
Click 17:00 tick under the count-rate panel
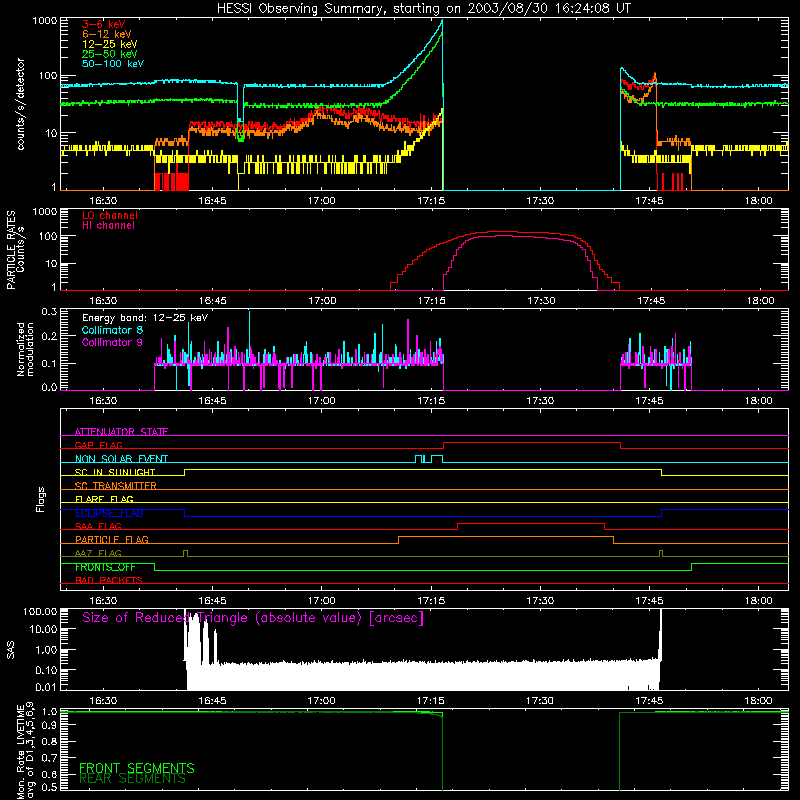tap(321, 201)
